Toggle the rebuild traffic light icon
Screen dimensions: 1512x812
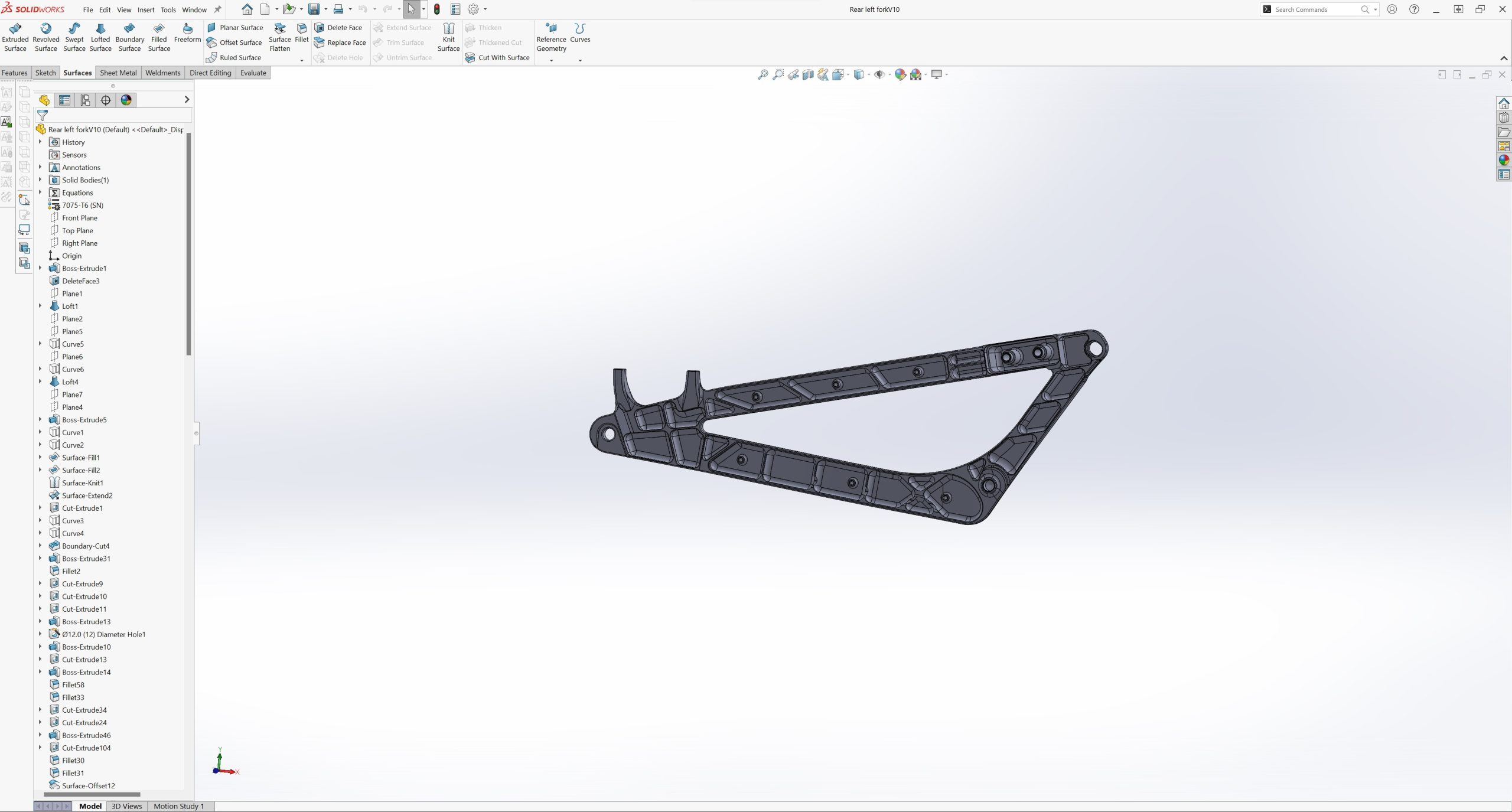click(x=436, y=9)
